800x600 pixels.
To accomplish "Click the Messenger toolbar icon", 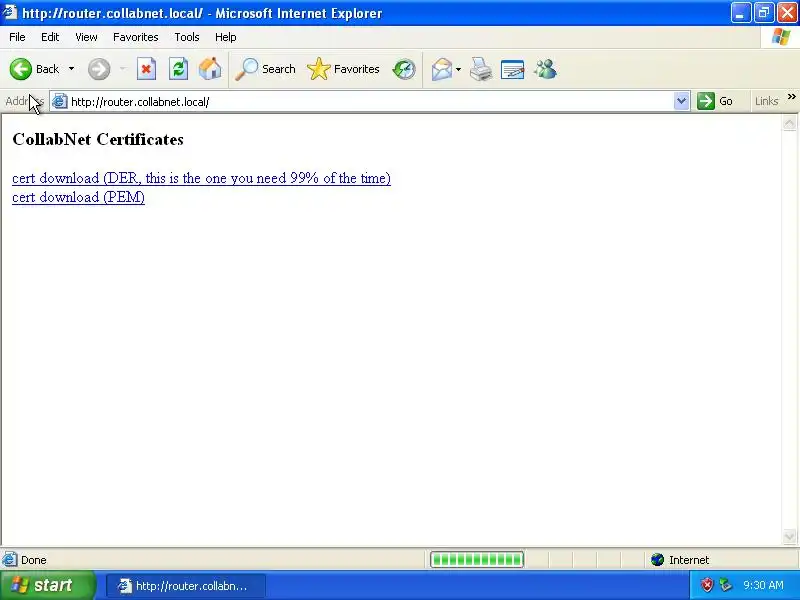I will coord(545,69).
